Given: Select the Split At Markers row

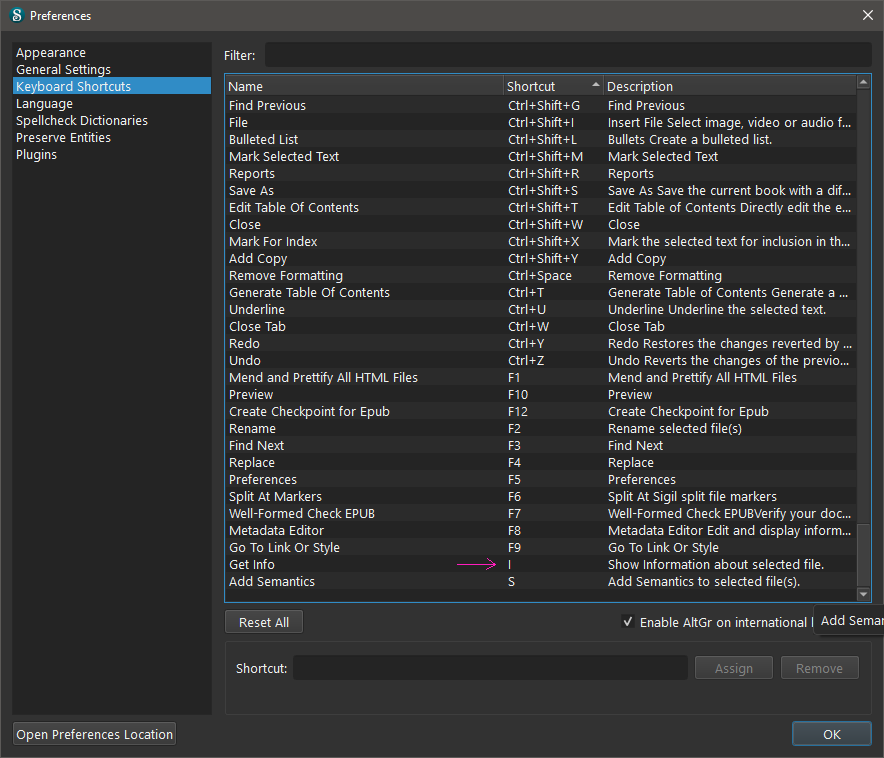Looking at the screenshot, I should 541,497.
